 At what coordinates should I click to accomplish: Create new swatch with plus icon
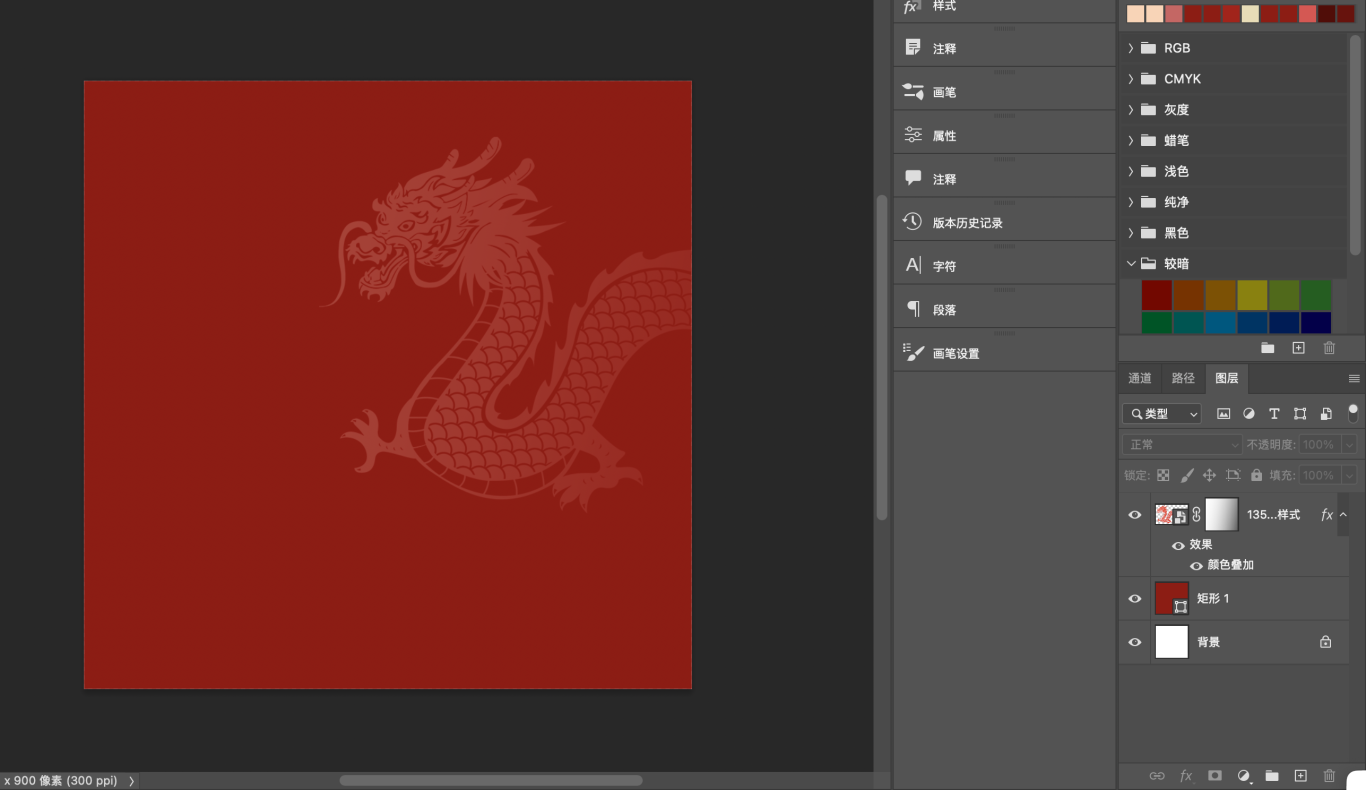pos(1298,348)
